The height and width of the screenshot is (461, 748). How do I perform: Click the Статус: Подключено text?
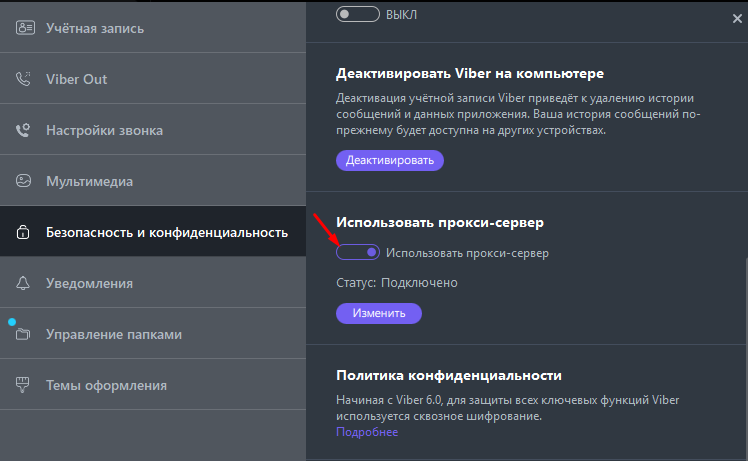pos(397,283)
